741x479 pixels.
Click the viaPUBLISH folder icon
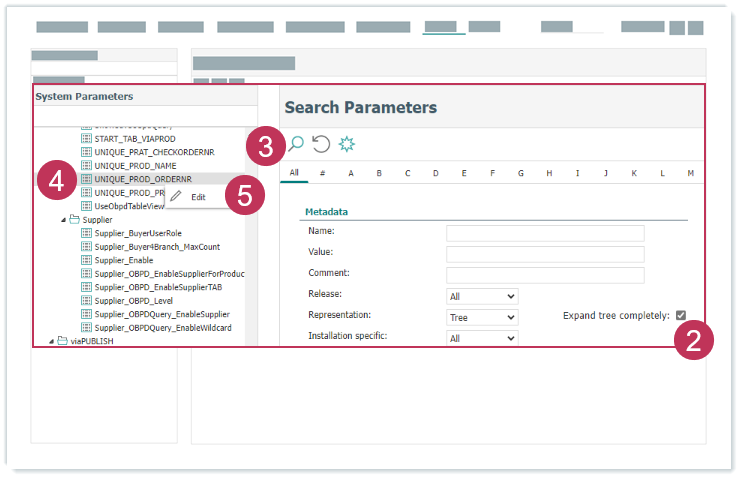pos(62,341)
